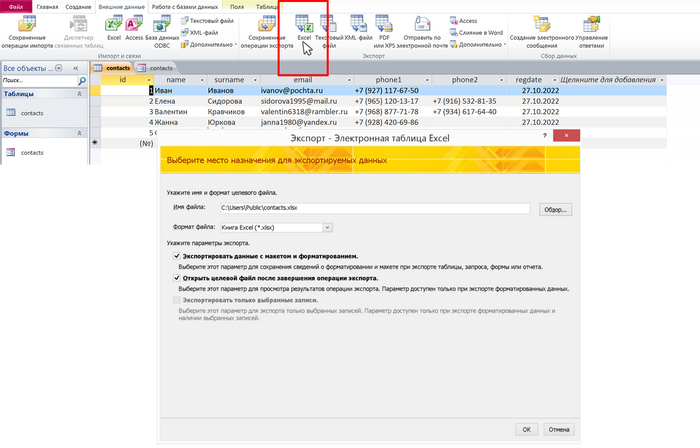Collapse the Tables group
Screen dimensions: 700x448
point(79,94)
